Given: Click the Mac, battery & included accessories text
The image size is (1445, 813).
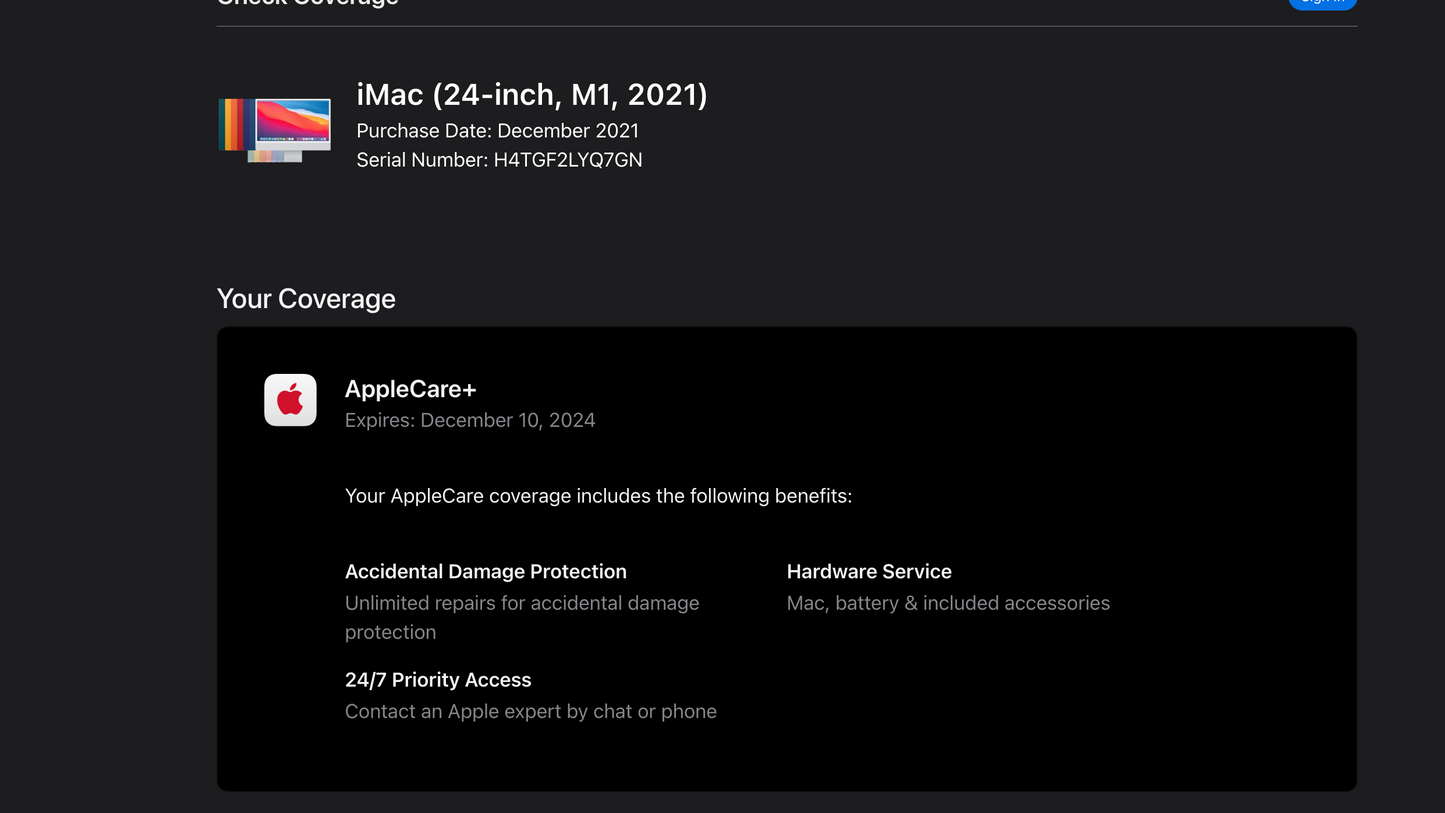Looking at the screenshot, I should [947, 603].
